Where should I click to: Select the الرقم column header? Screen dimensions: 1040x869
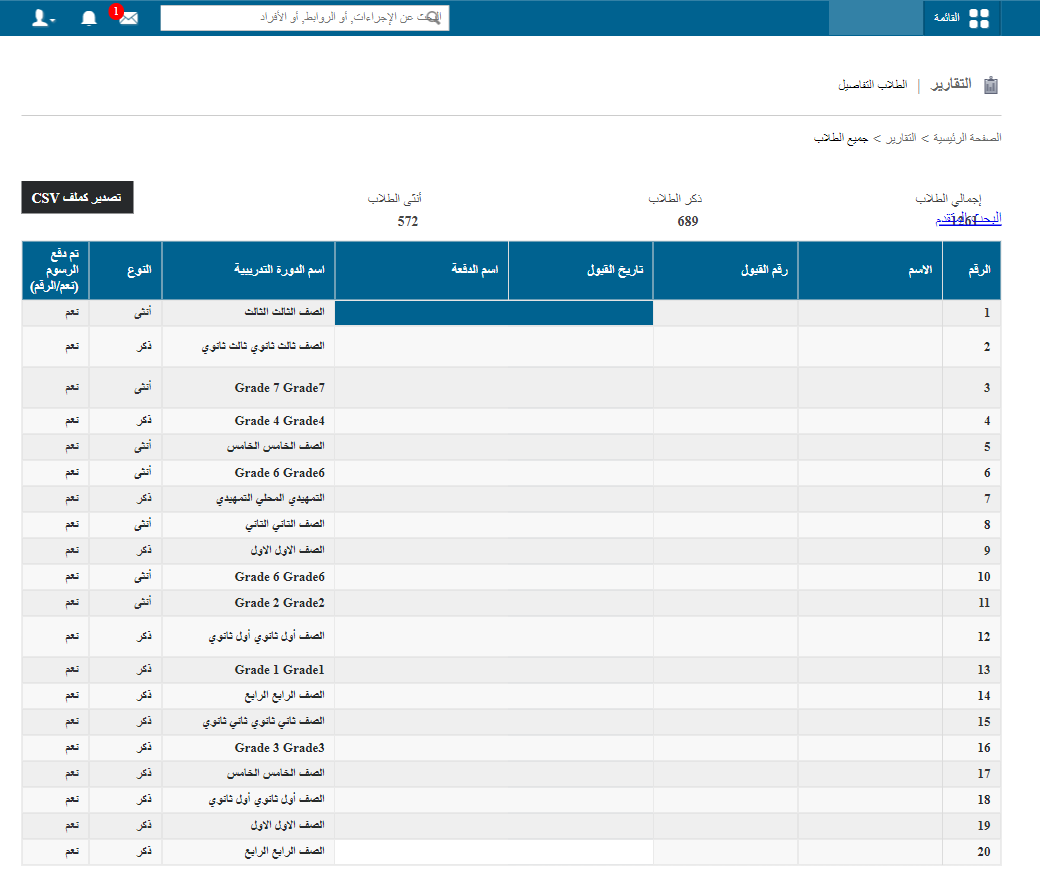(972, 271)
